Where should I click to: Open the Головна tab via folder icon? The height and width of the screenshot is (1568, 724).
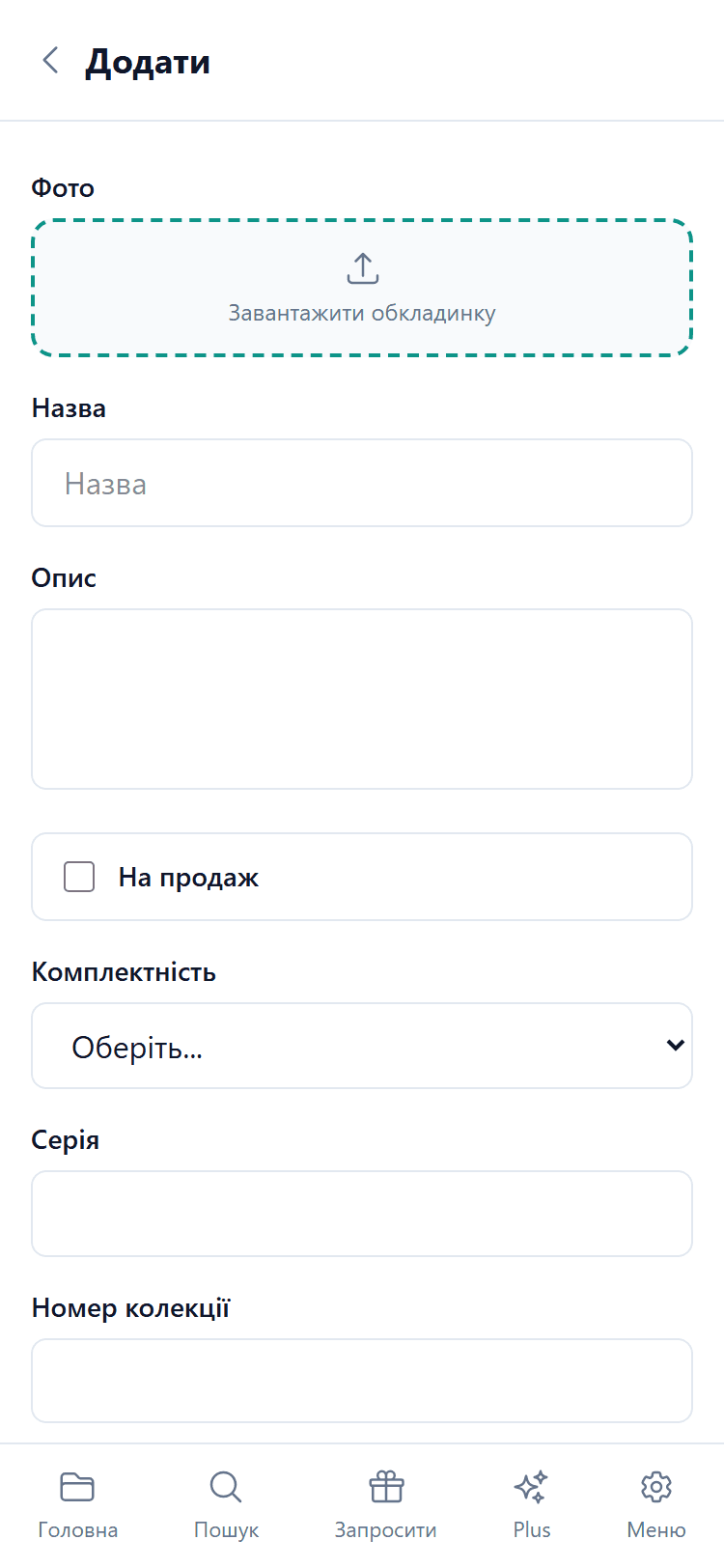[77, 1488]
